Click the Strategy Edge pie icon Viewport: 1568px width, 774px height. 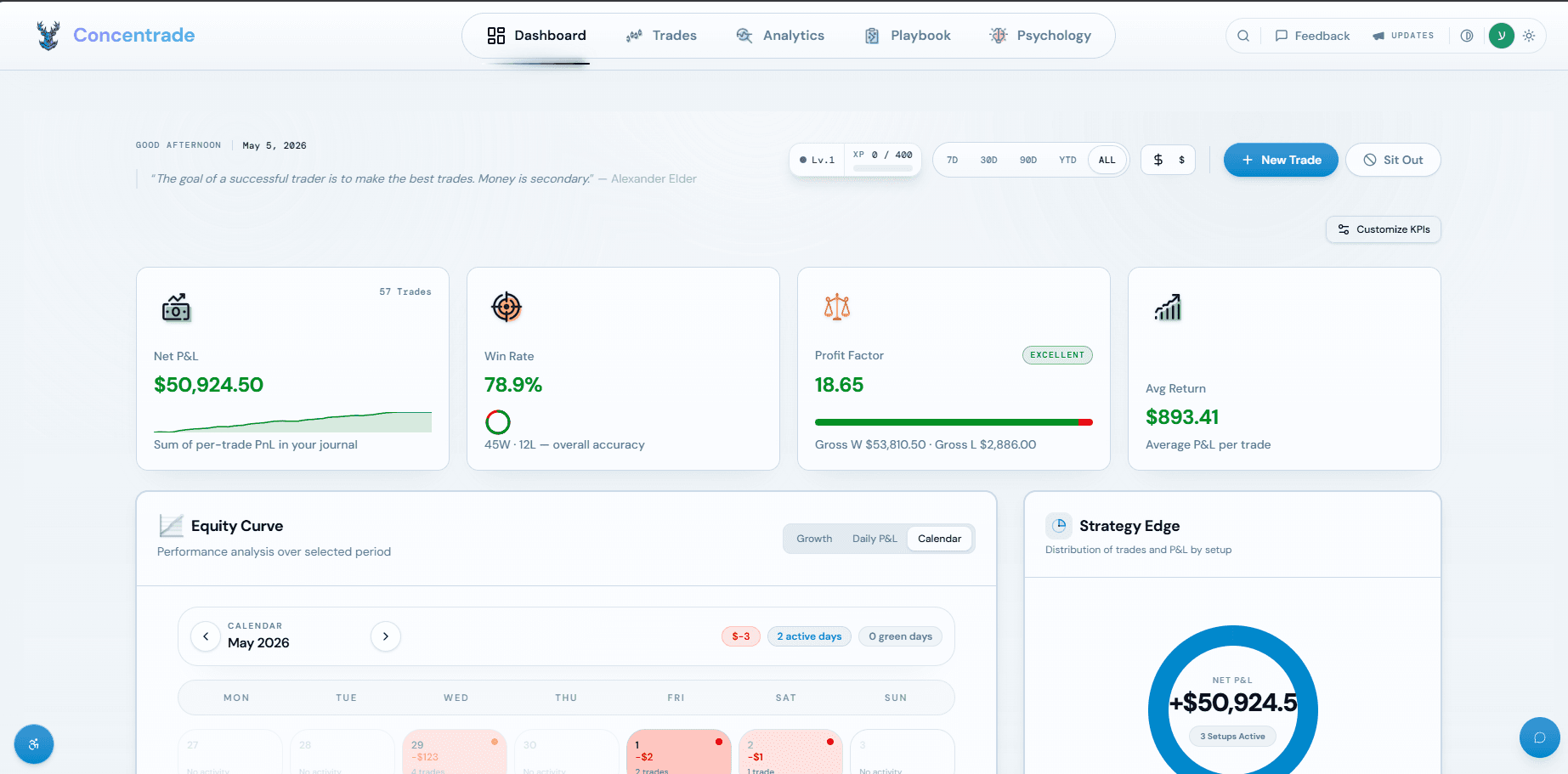point(1059,526)
